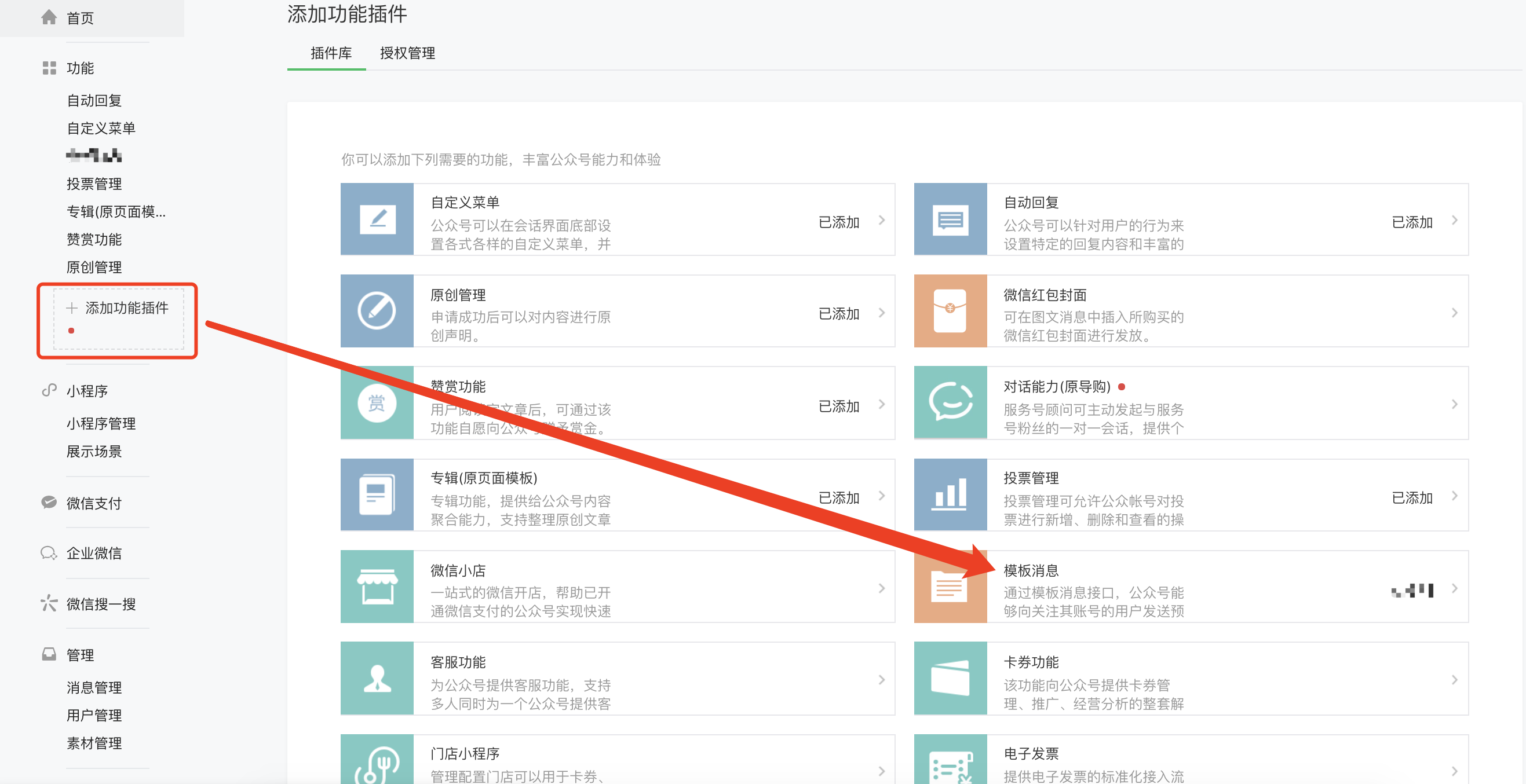Screen dimensions: 1526x784
Task: Click the 微信小店 storefront icon
Action: click(377, 587)
